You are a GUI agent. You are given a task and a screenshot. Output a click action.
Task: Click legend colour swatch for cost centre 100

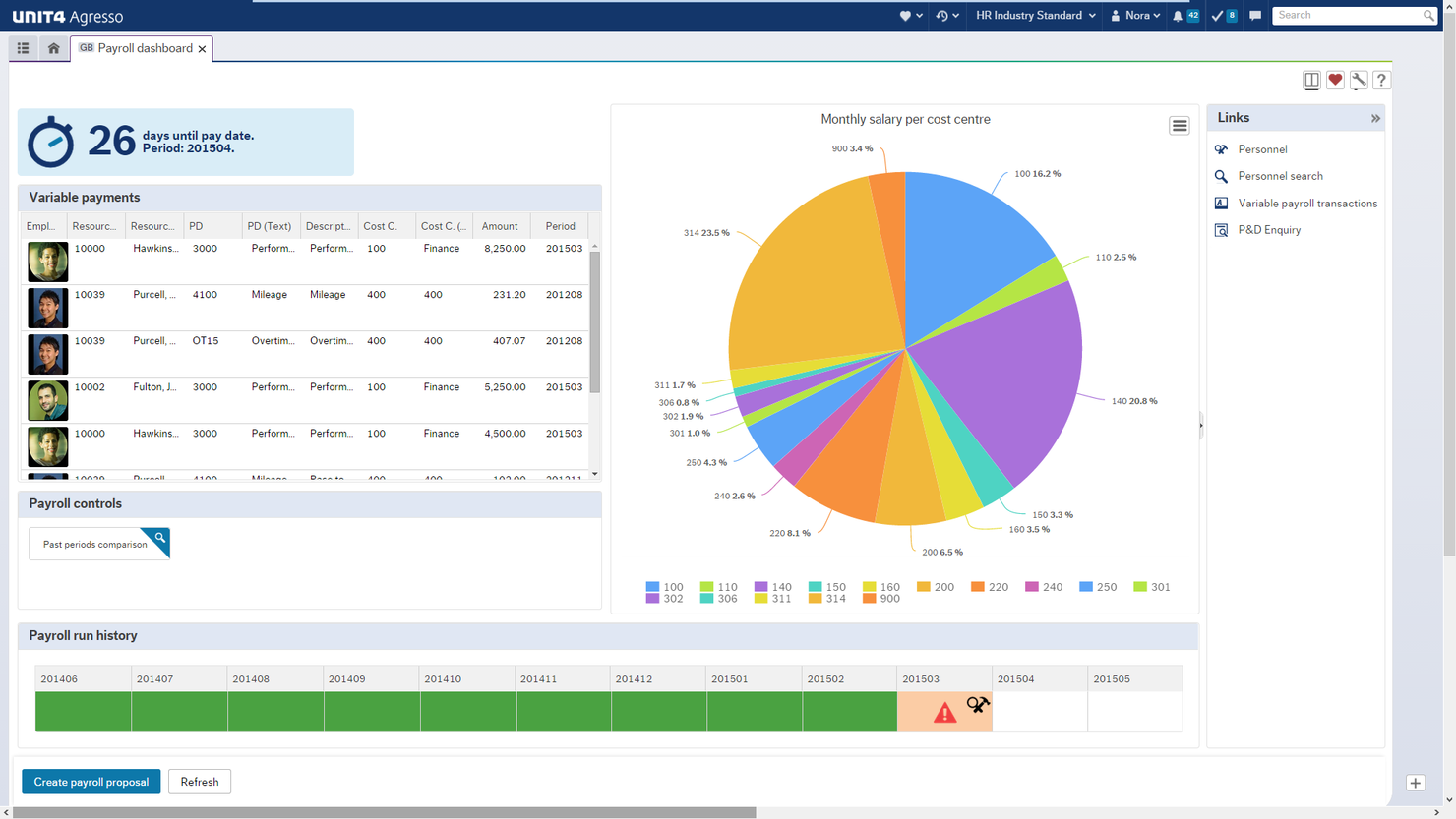pyautogui.click(x=651, y=587)
